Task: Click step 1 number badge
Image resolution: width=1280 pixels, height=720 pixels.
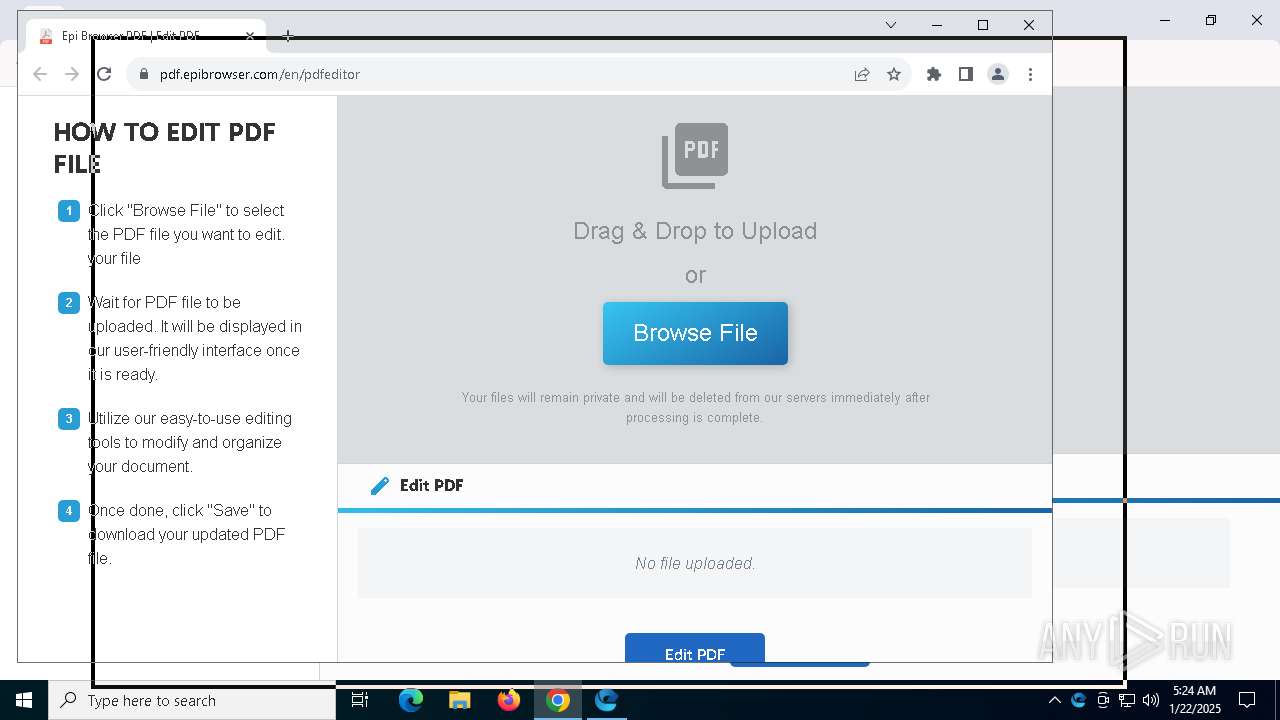Action: click(x=69, y=211)
